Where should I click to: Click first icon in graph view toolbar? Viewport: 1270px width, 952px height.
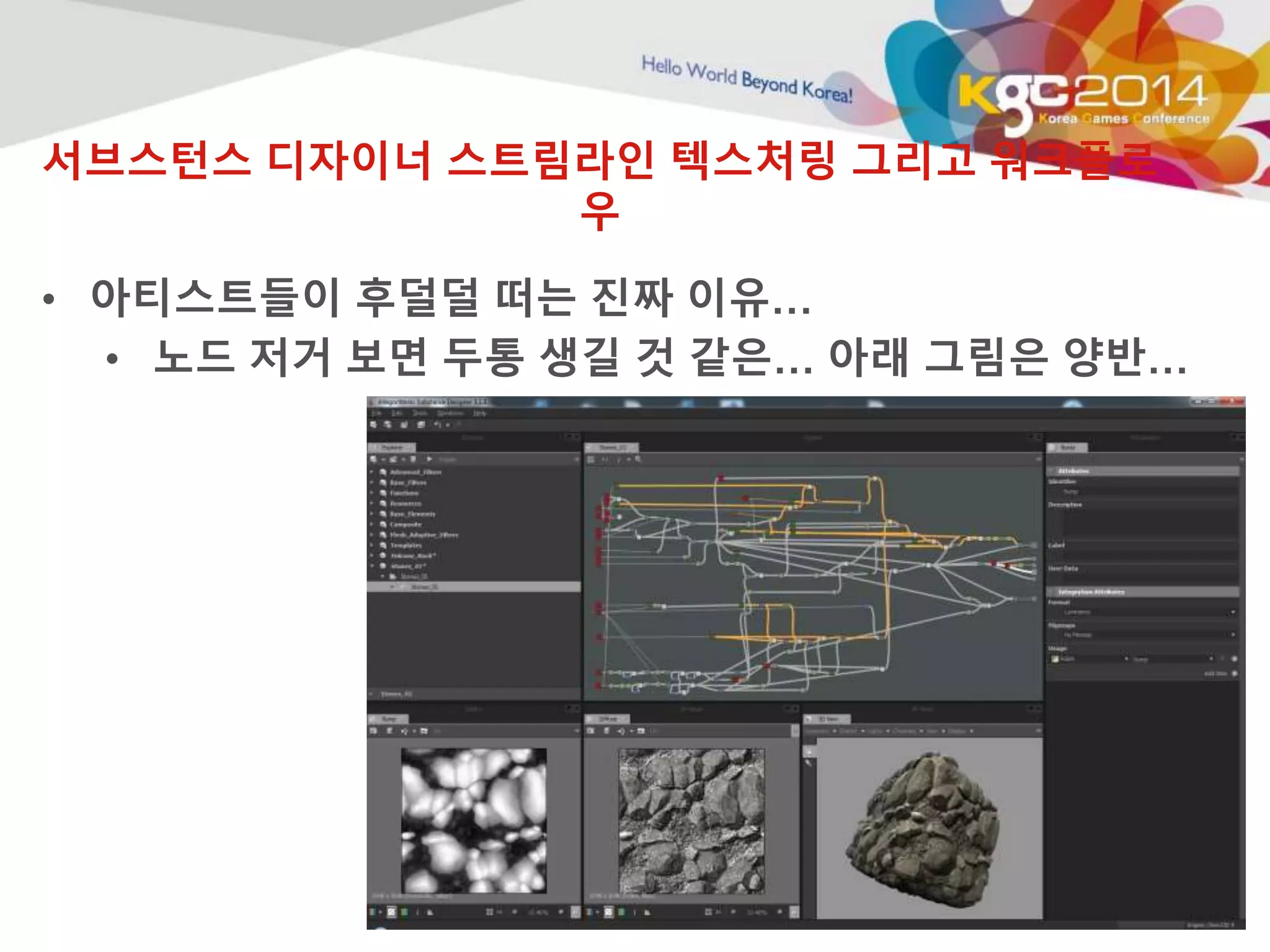(591, 459)
